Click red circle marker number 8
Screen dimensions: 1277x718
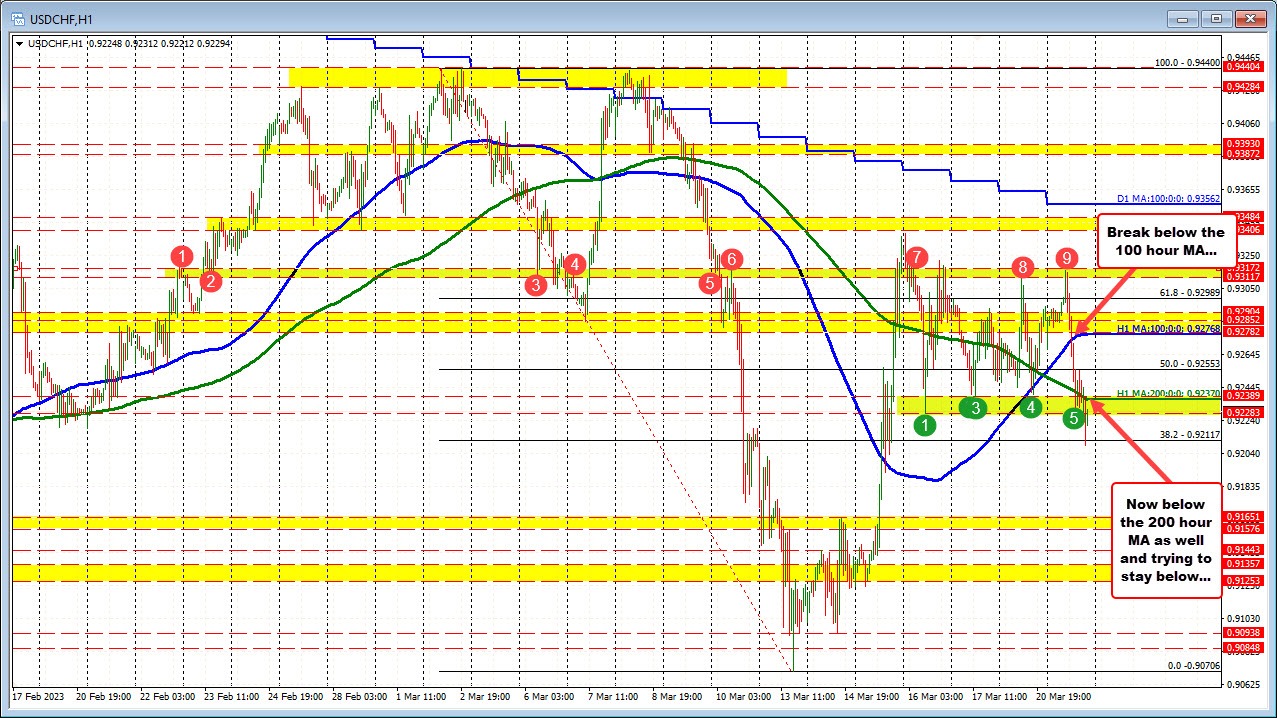(1022, 267)
